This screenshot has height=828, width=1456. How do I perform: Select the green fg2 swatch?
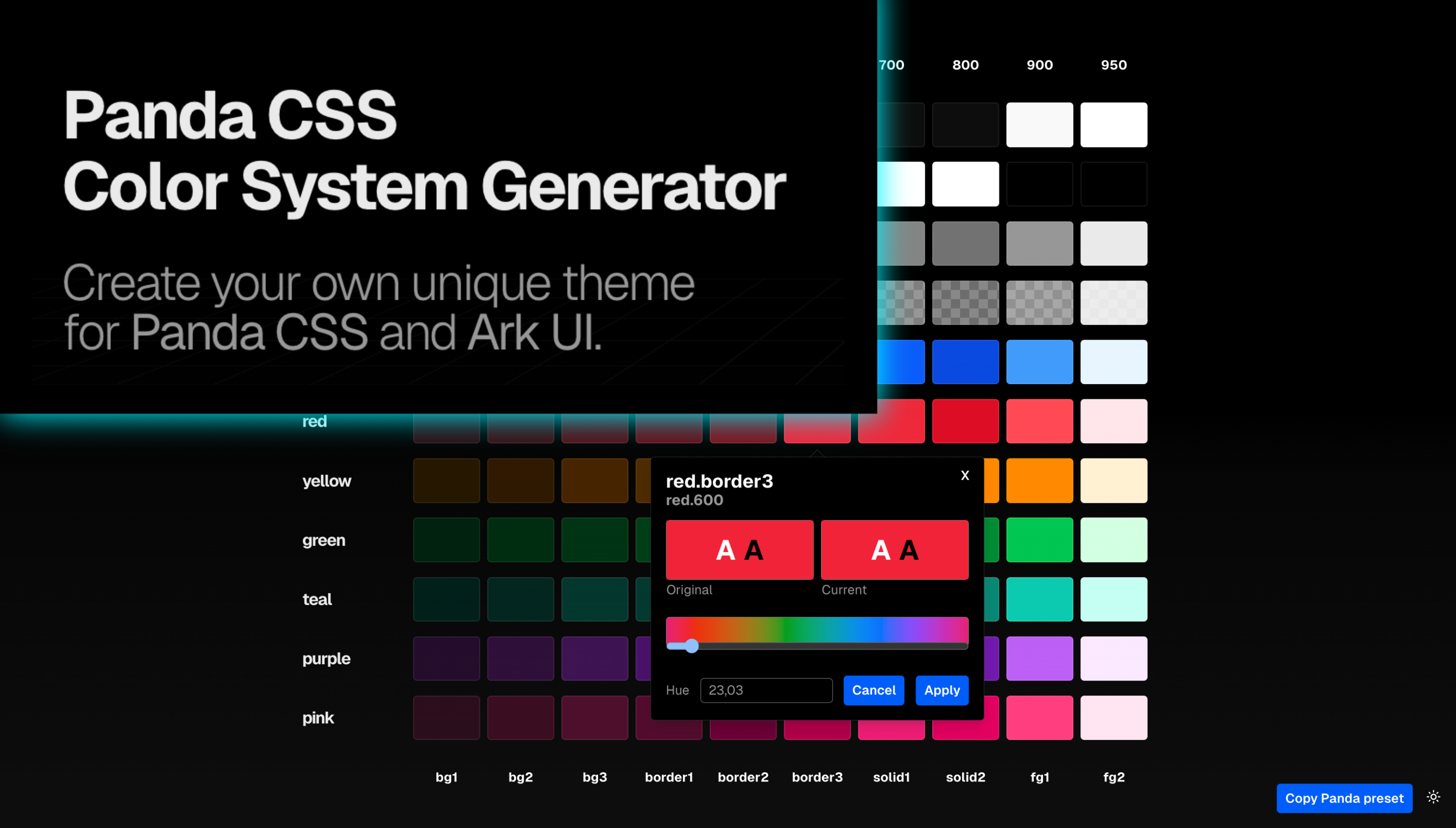pos(1114,540)
